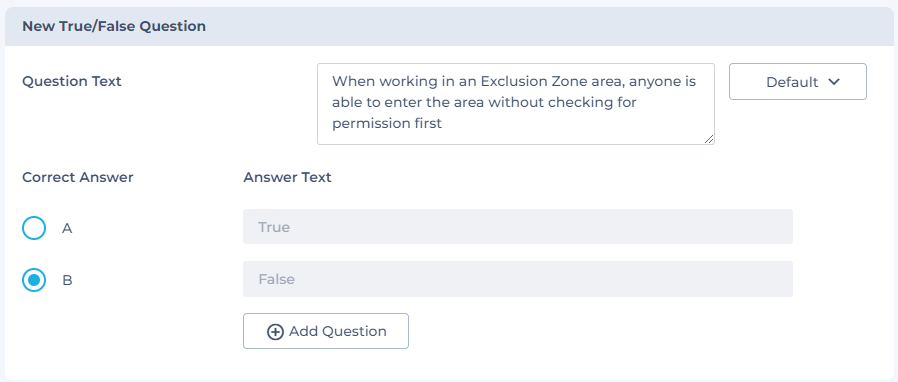The image size is (898, 382).
Task: Click the Answer Text column label
Action: 287,178
